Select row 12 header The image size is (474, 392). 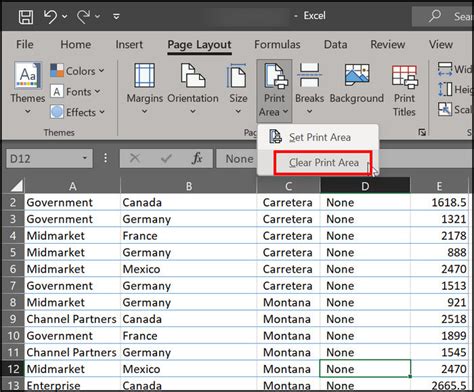coord(13,369)
